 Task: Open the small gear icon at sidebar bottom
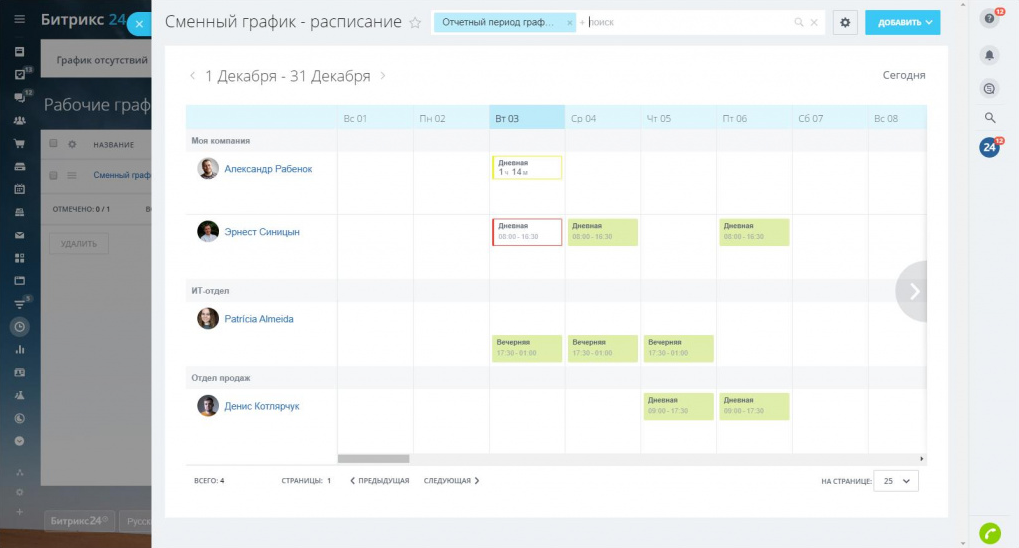[x=19, y=492]
